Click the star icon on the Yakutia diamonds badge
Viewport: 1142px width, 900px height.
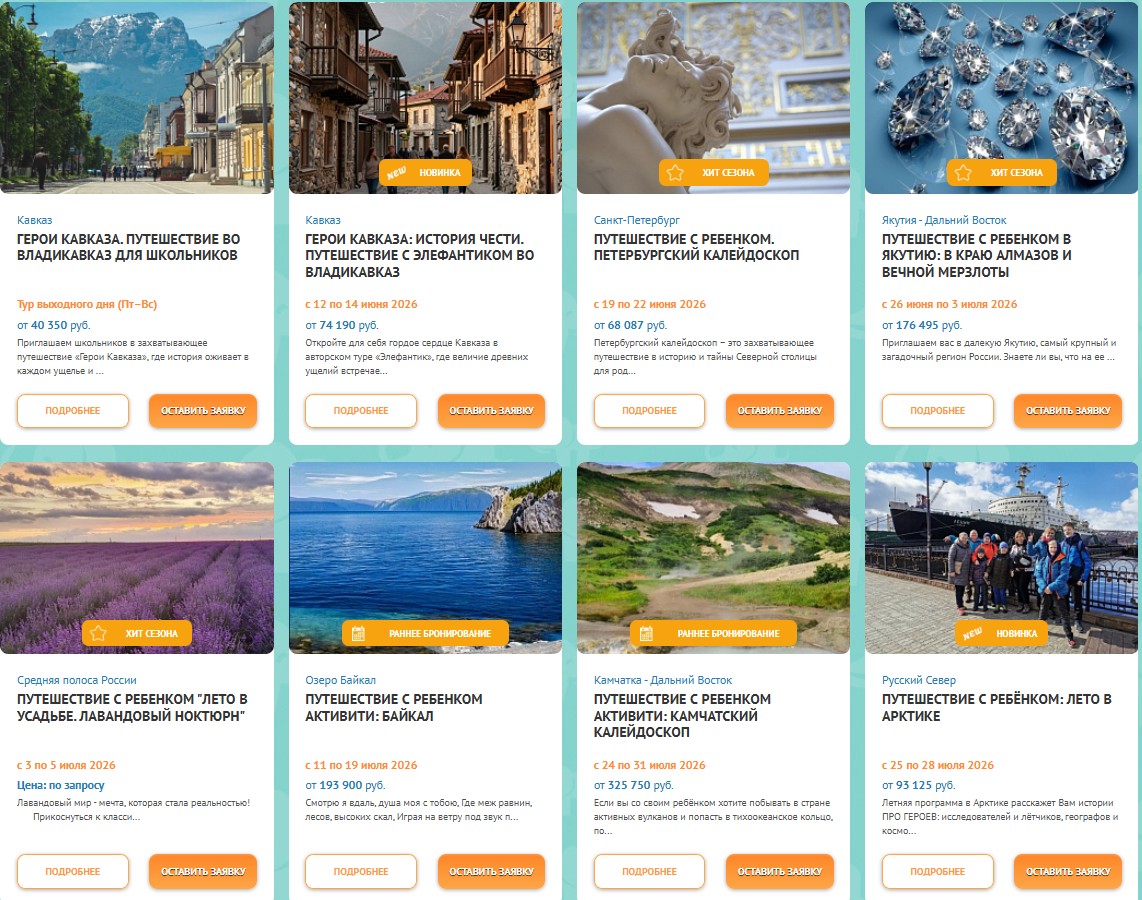[964, 173]
